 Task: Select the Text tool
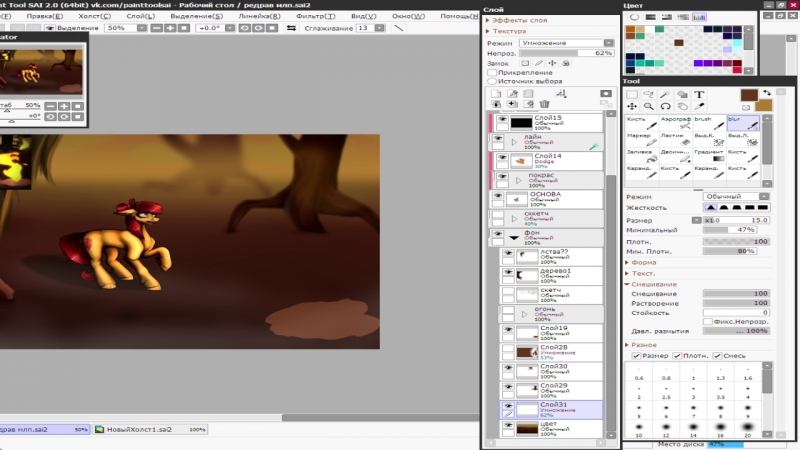pos(699,94)
